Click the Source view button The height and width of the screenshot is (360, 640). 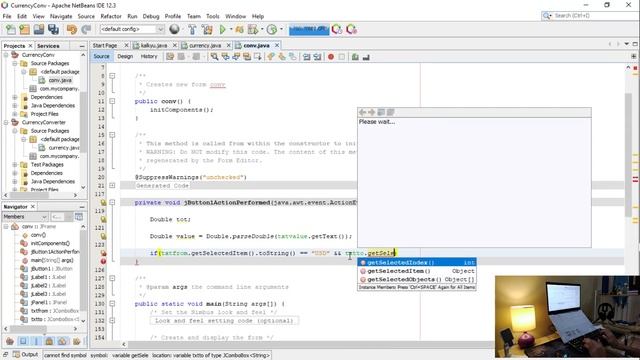pyautogui.click(x=101, y=57)
